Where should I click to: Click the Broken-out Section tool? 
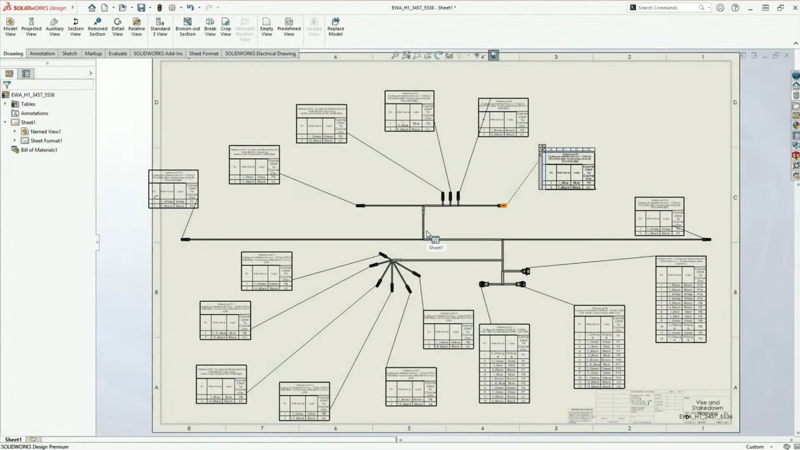point(187,25)
